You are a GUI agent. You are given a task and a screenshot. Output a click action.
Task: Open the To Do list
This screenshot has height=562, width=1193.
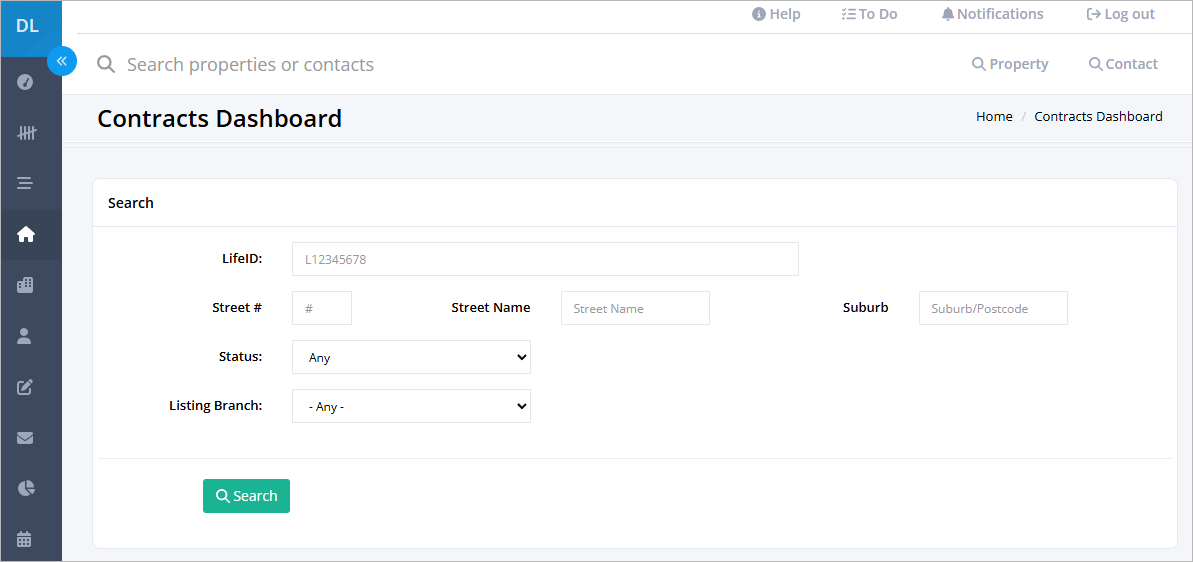[870, 14]
